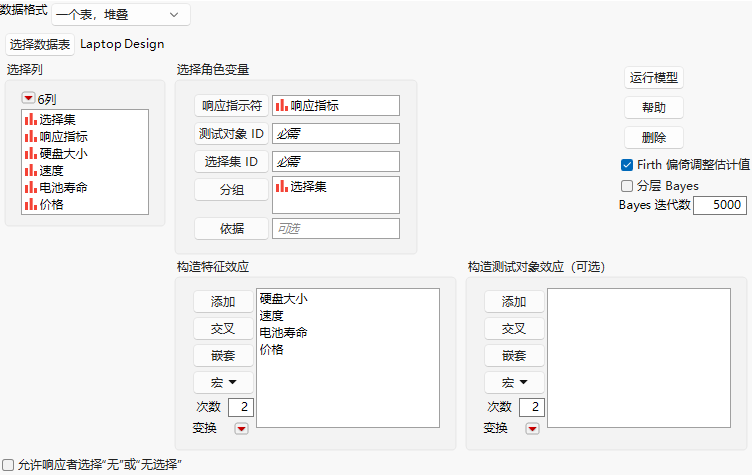
Task: Click the empty 构造测试对象效应 effects list box
Action: (x=639, y=358)
